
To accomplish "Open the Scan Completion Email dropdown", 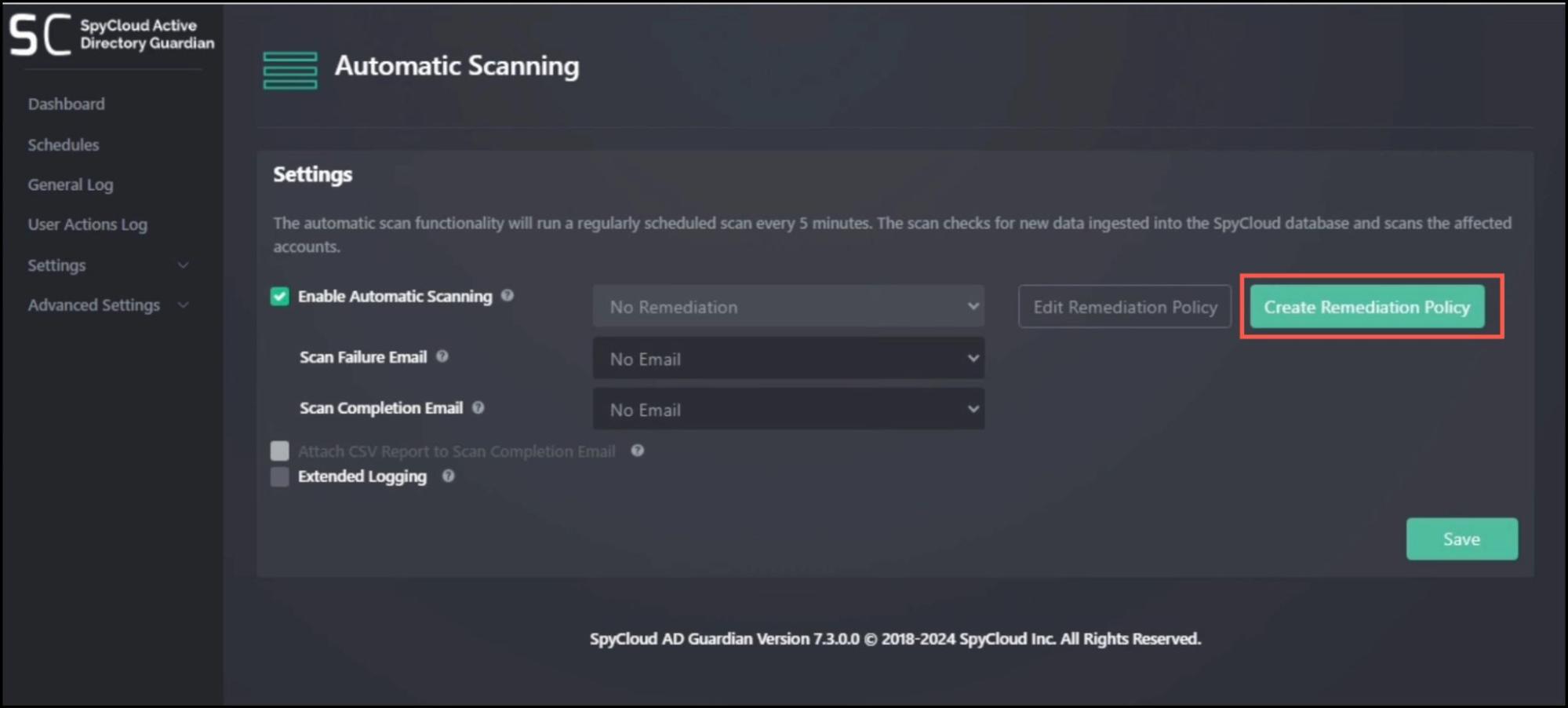I will click(x=788, y=409).
